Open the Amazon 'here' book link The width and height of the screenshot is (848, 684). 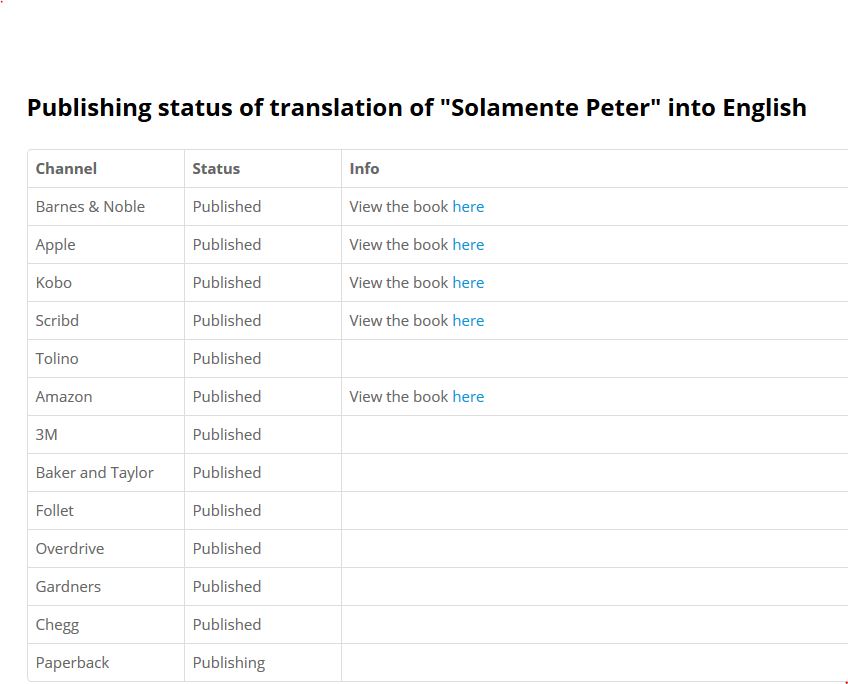coord(468,397)
